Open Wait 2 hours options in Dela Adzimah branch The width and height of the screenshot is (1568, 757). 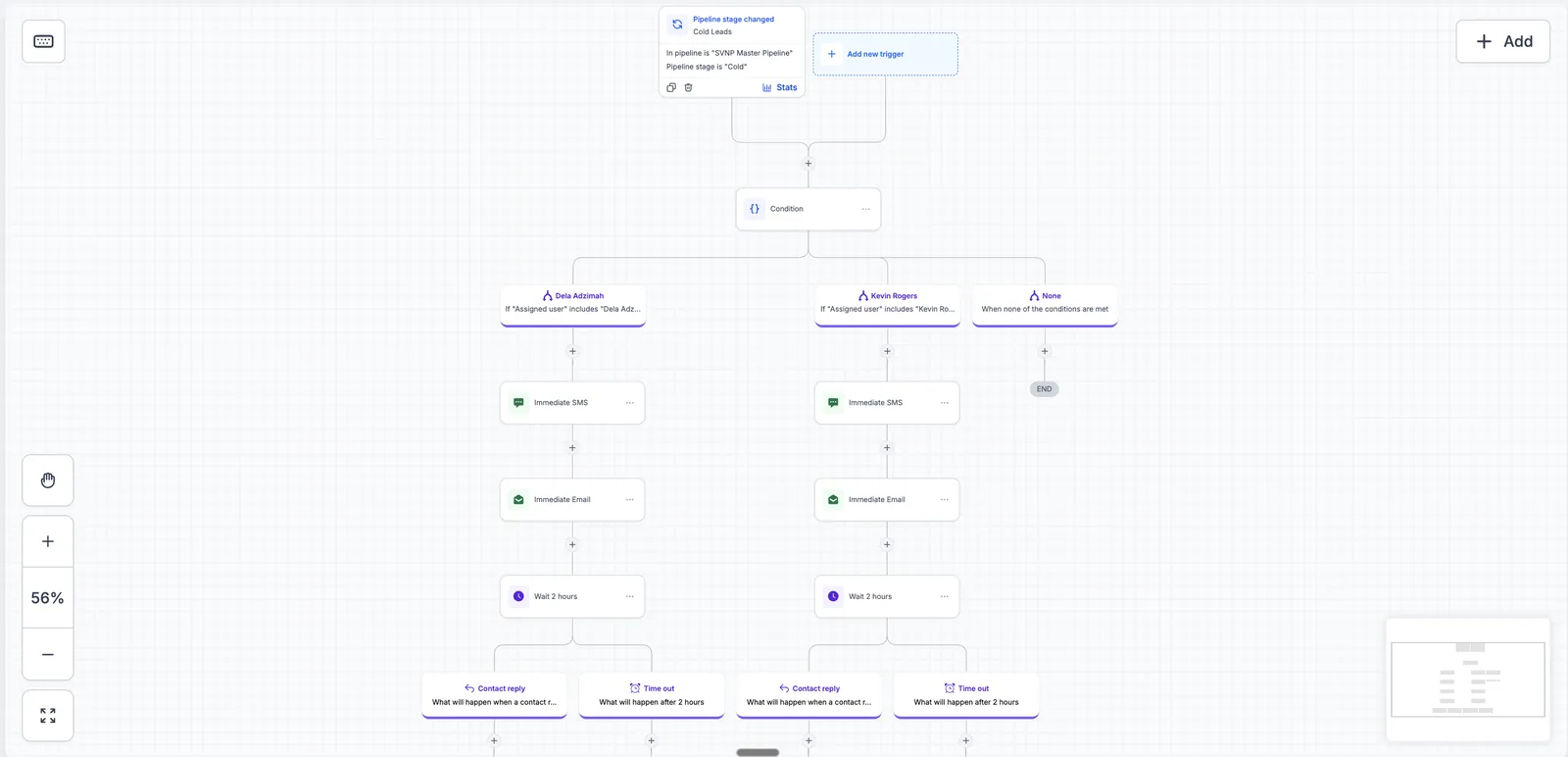(629, 596)
